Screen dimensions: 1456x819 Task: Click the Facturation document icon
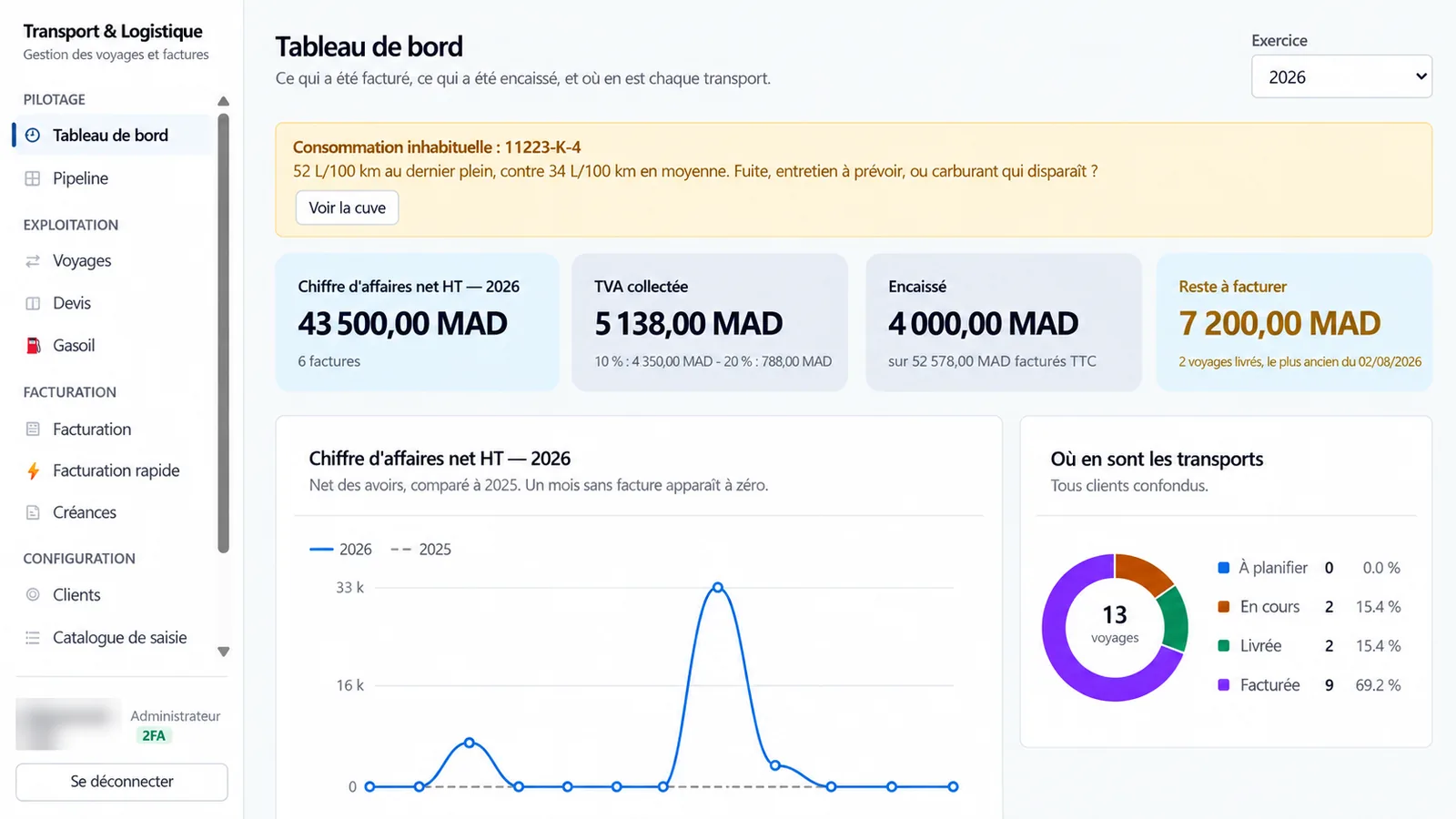pos(33,429)
